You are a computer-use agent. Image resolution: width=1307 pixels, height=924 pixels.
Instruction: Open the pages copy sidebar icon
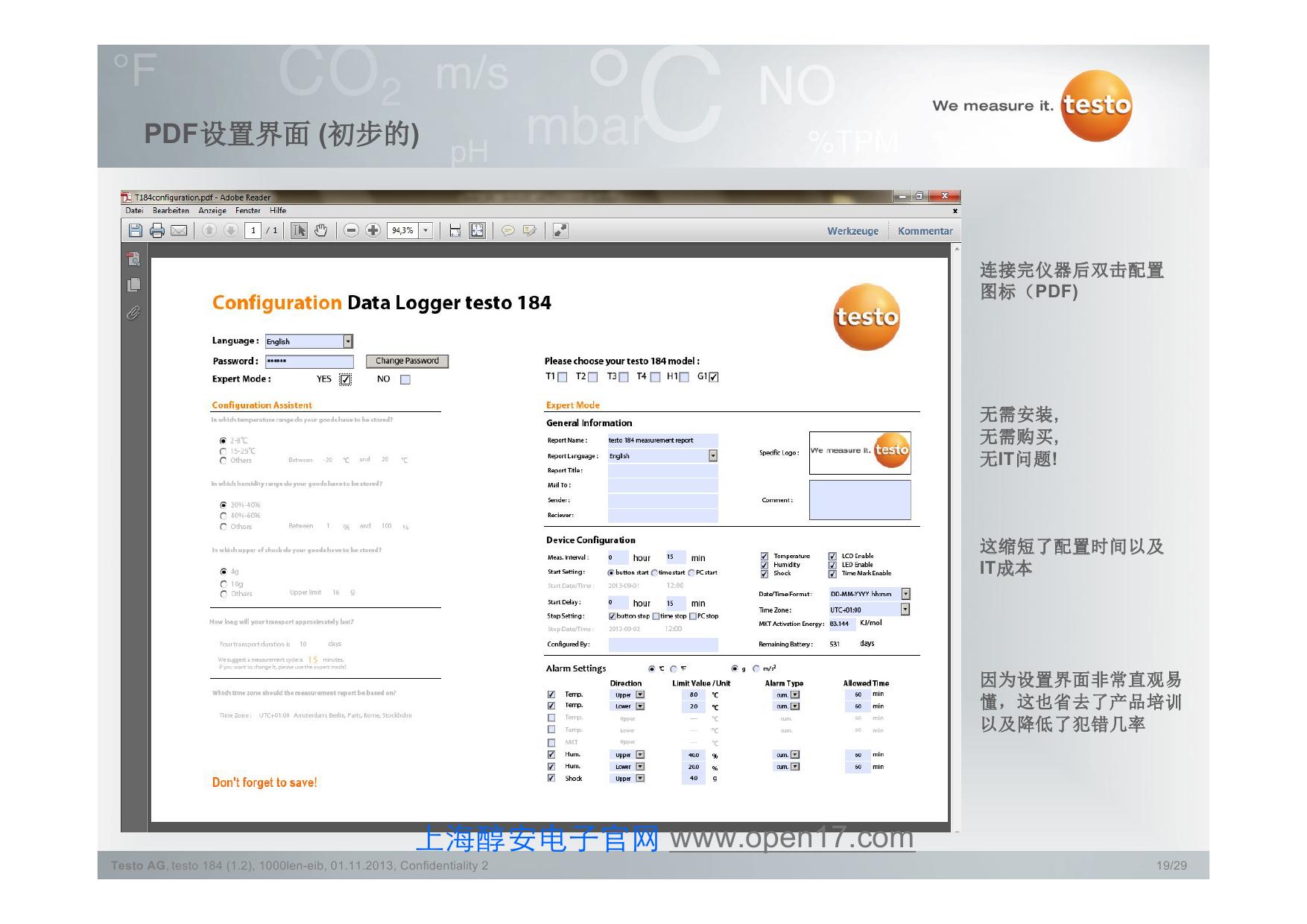click(133, 285)
